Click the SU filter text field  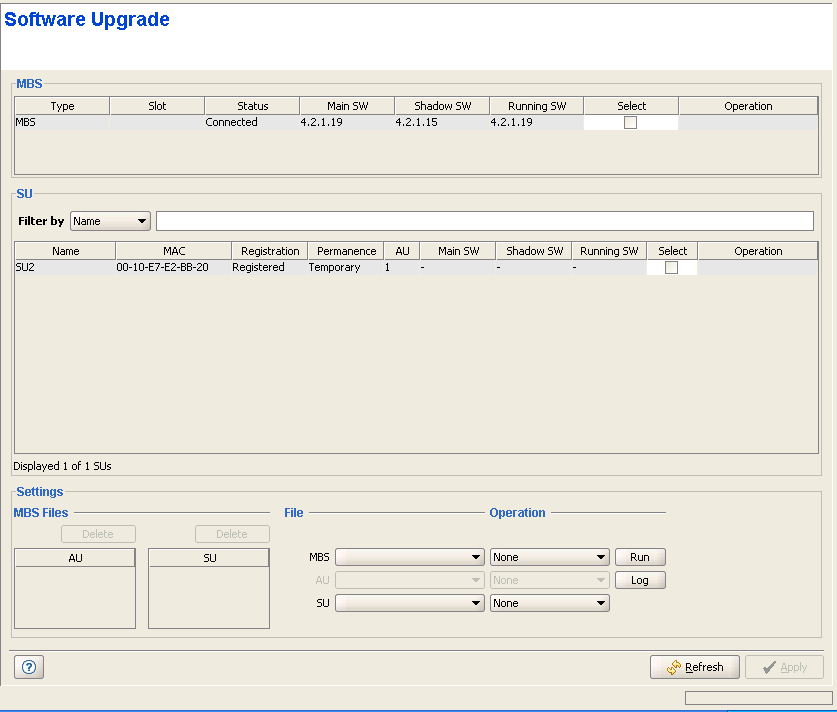[484, 221]
